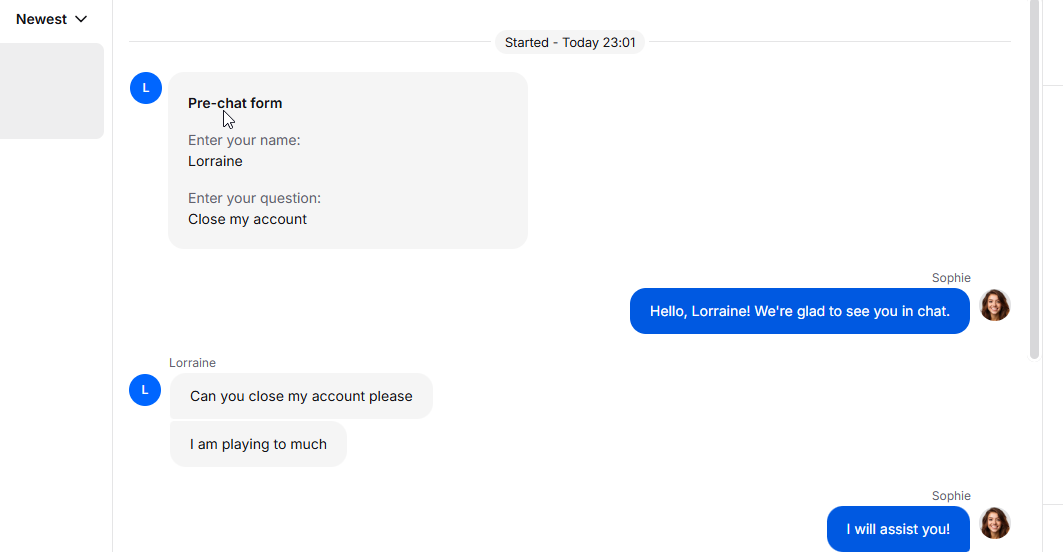Viewport: 1063px width, 552px height.
Task: Click the Pre-chat form heading
Action: pyautogui.click(x=235, y=103)
